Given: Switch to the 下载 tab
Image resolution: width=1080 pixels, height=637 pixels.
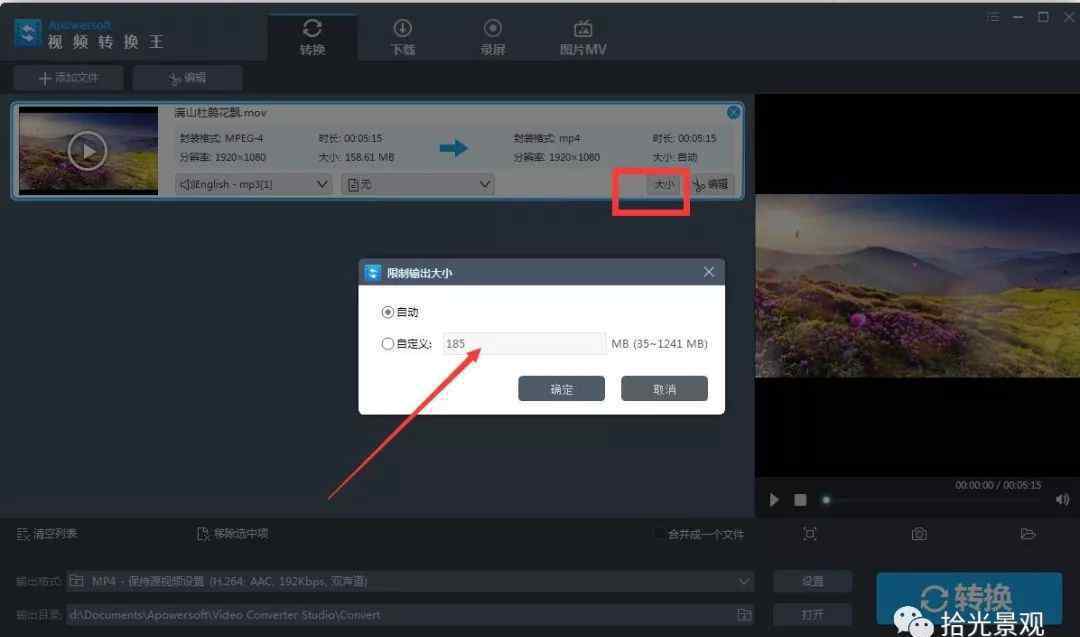Looking at the screenshot, I should pos(402,37).
